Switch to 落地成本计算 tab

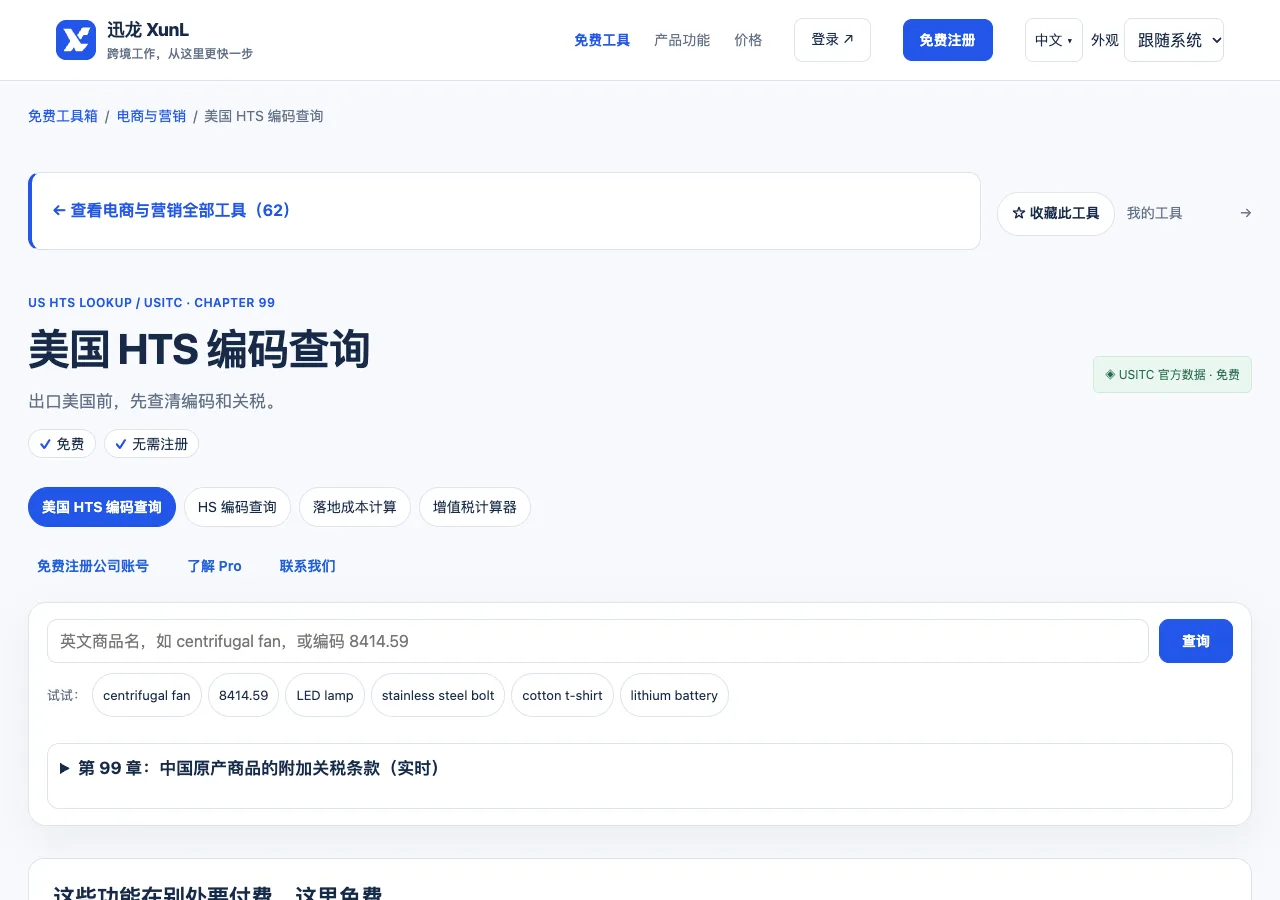click(355, 507)
